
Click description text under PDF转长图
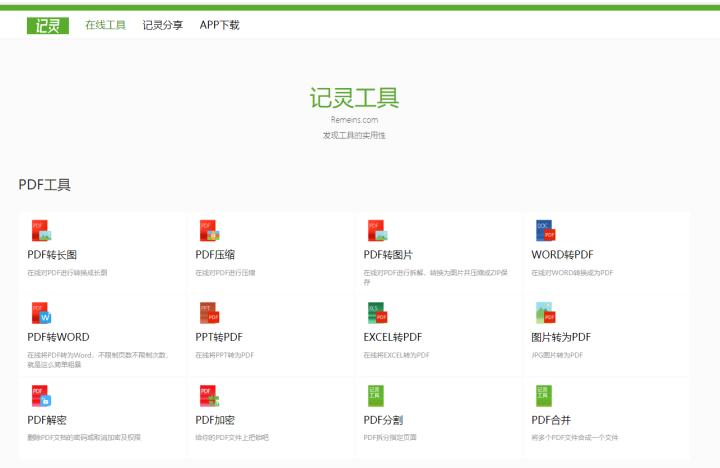[x=67, y=272]
